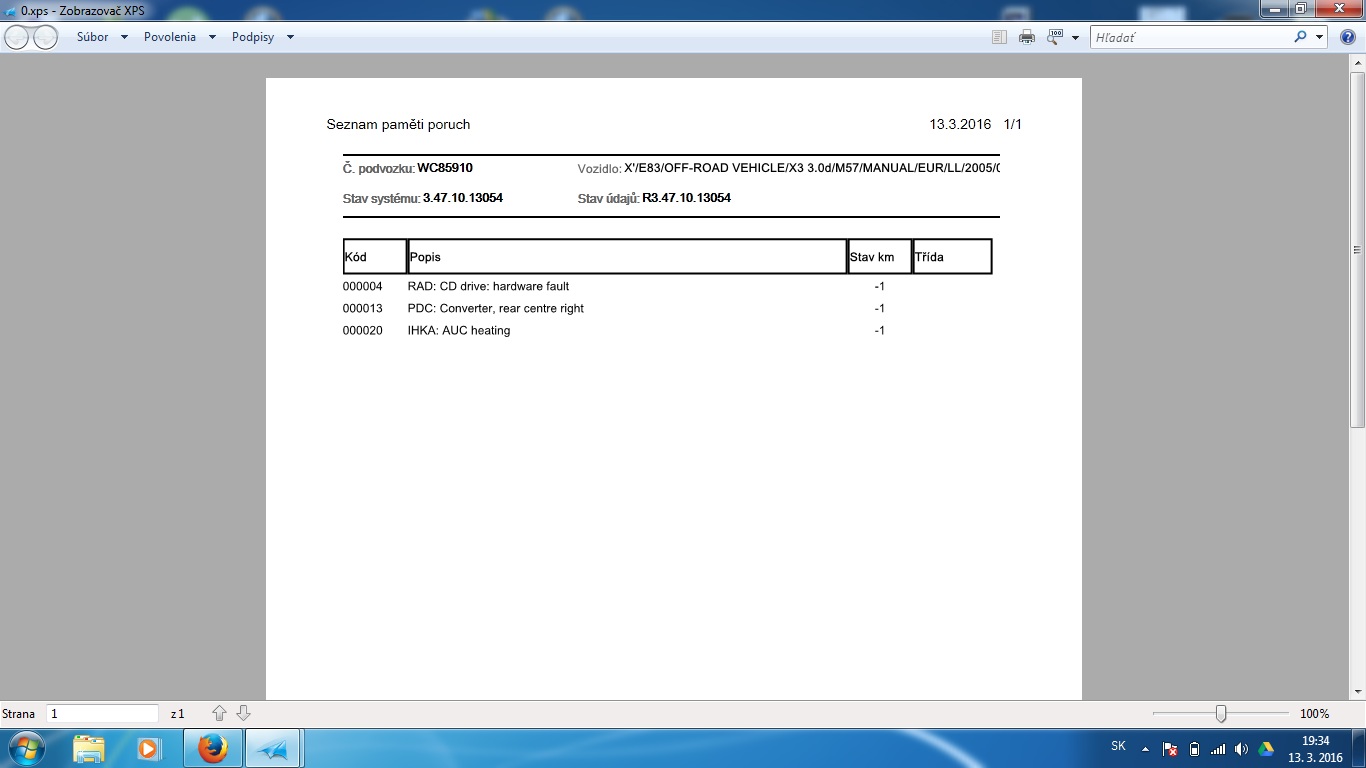The width and height of the screenshot is (1366, 768).
Task: Open the Podpisy menu
Action: (x=263, y=37)
